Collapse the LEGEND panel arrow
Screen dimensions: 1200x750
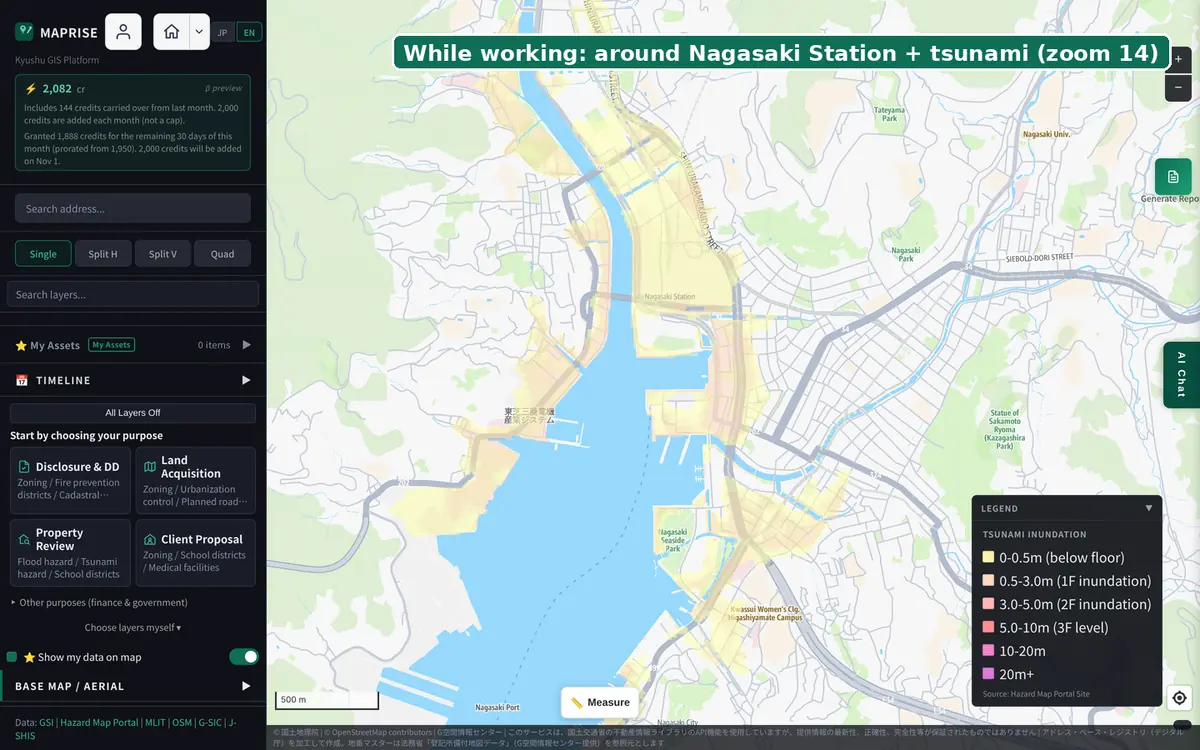point(1149,508)
